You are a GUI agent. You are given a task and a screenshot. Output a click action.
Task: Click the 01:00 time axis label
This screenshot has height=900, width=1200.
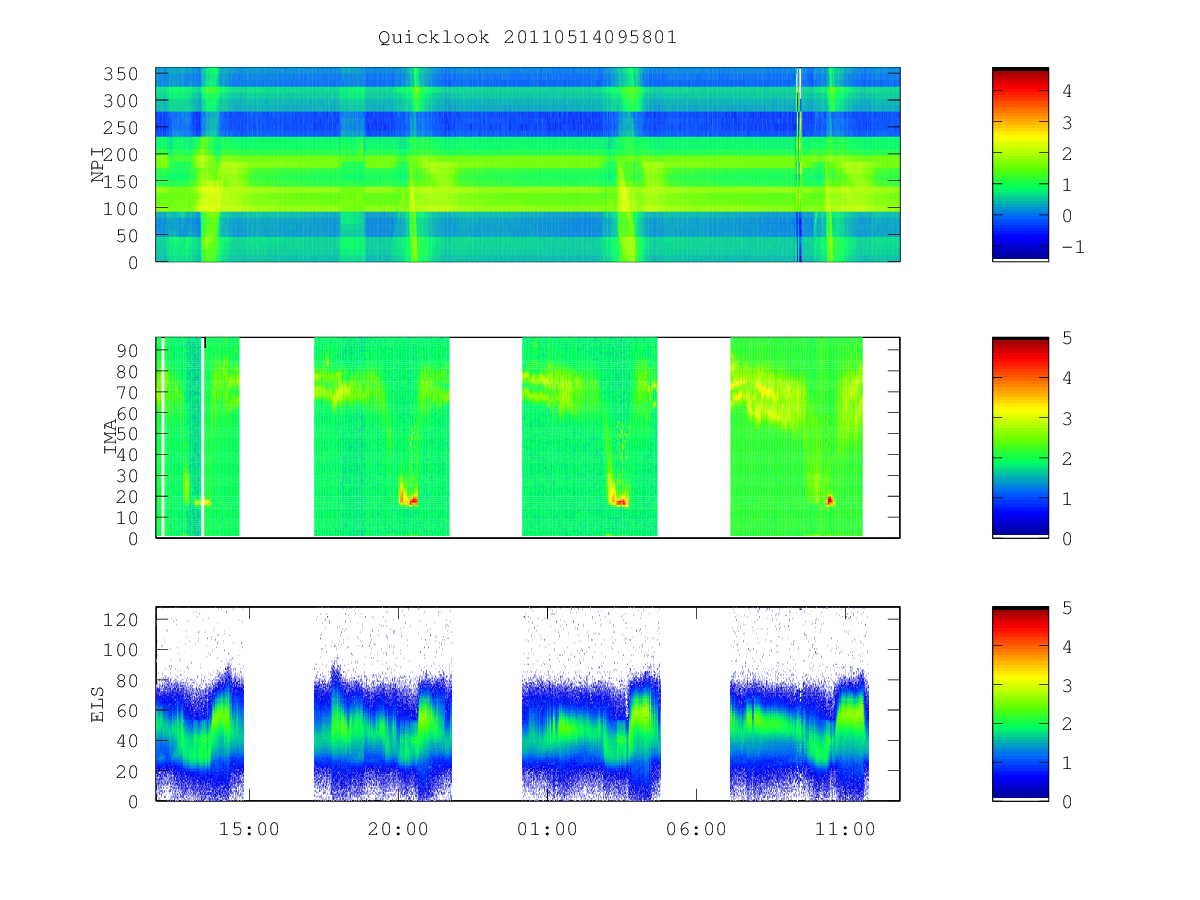click(547, 829)
